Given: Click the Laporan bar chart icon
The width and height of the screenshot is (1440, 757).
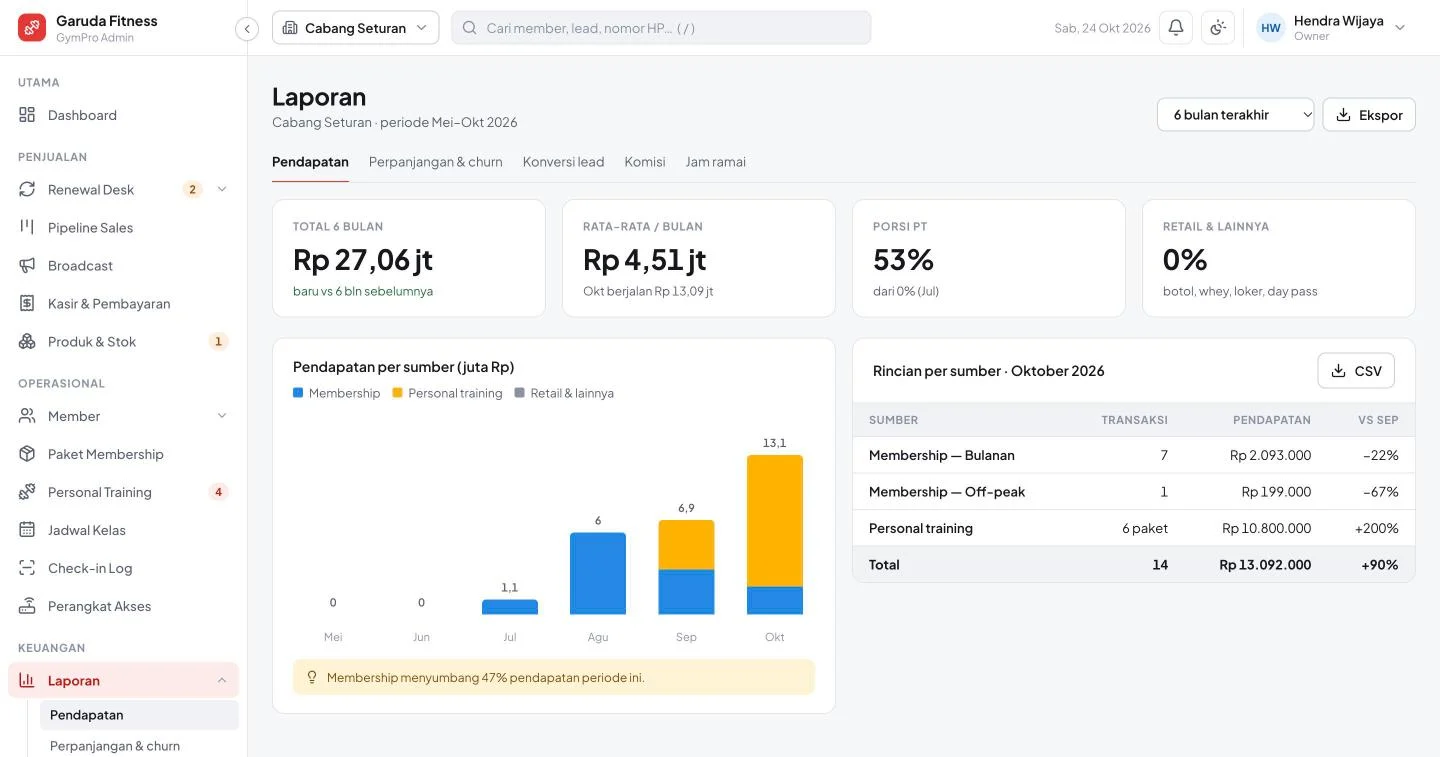Looking at the screenshot, I should coord(27,681).
